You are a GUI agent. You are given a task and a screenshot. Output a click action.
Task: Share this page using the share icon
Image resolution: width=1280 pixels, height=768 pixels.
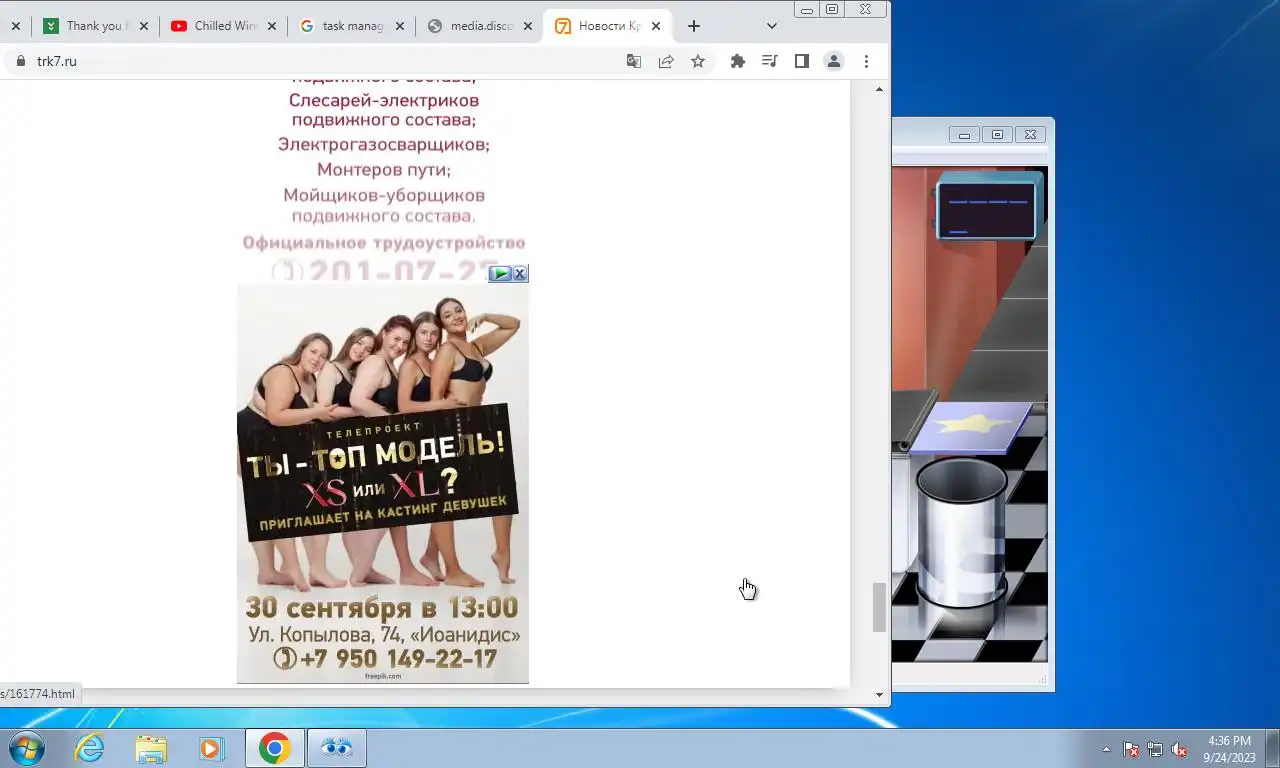[x=666, y=61]
